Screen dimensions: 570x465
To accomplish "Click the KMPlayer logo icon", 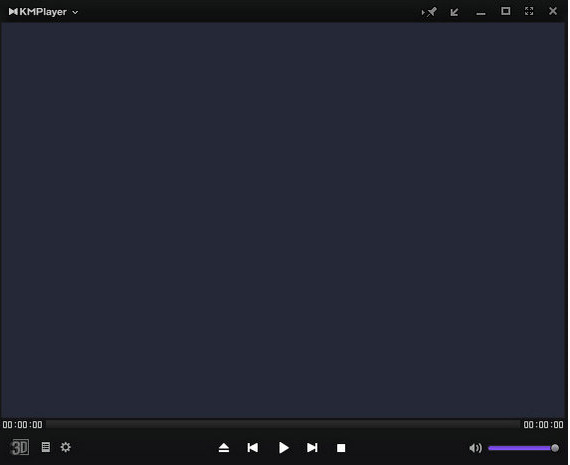I will click(13, 12).
